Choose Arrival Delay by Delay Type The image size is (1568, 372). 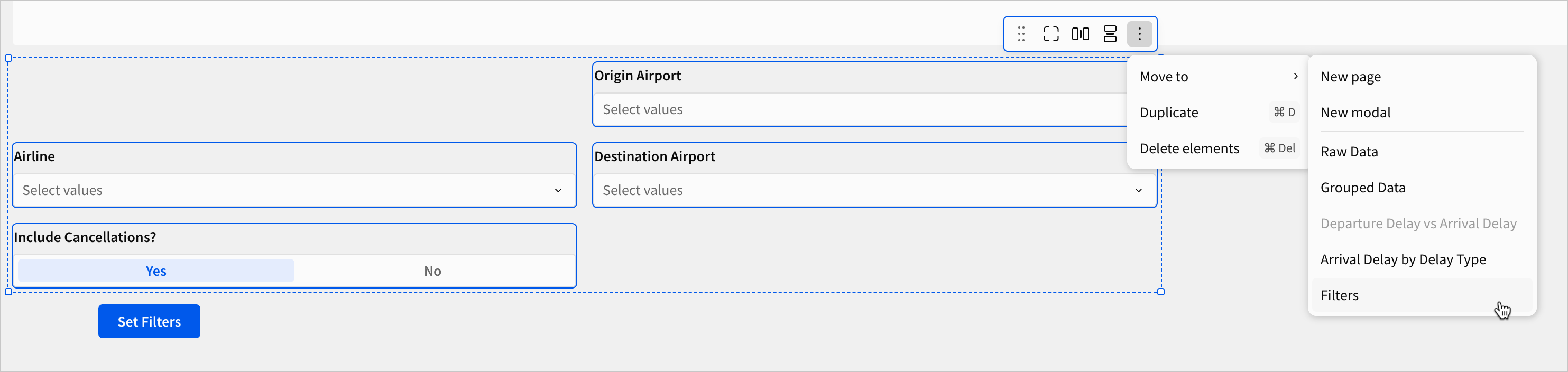click(x=1403, y=259)
